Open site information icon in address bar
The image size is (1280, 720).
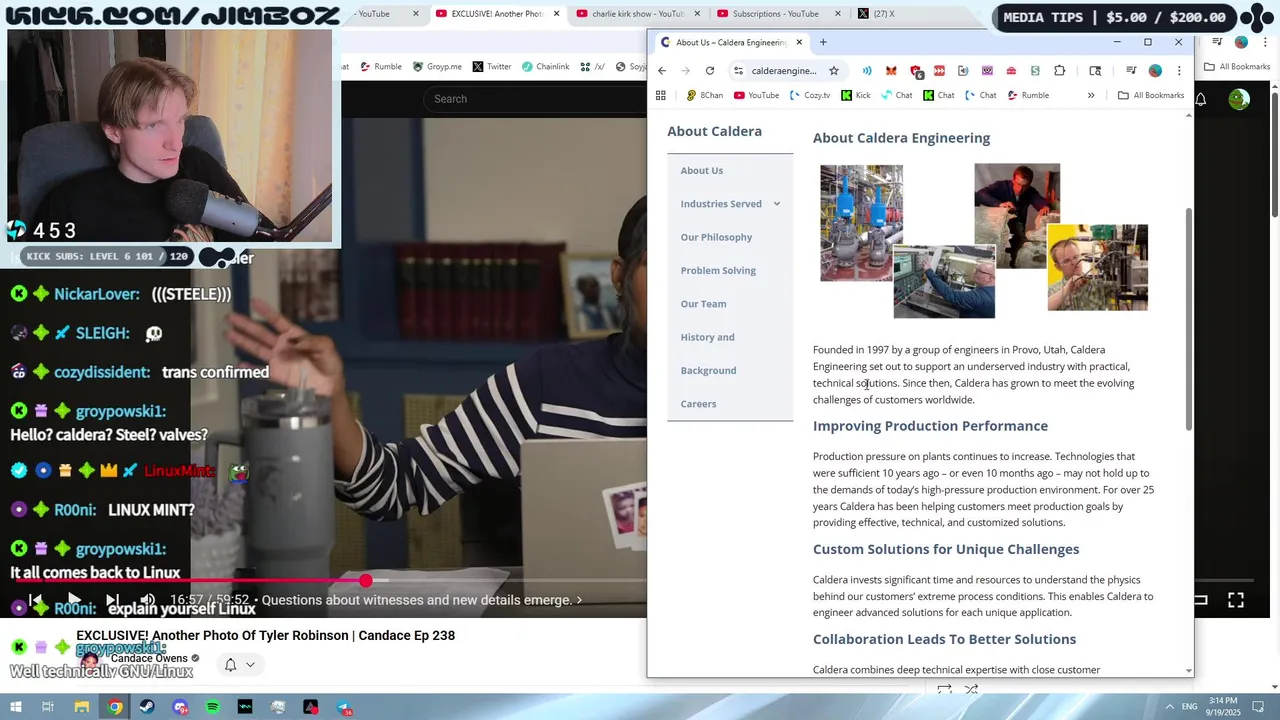point(738,71)
